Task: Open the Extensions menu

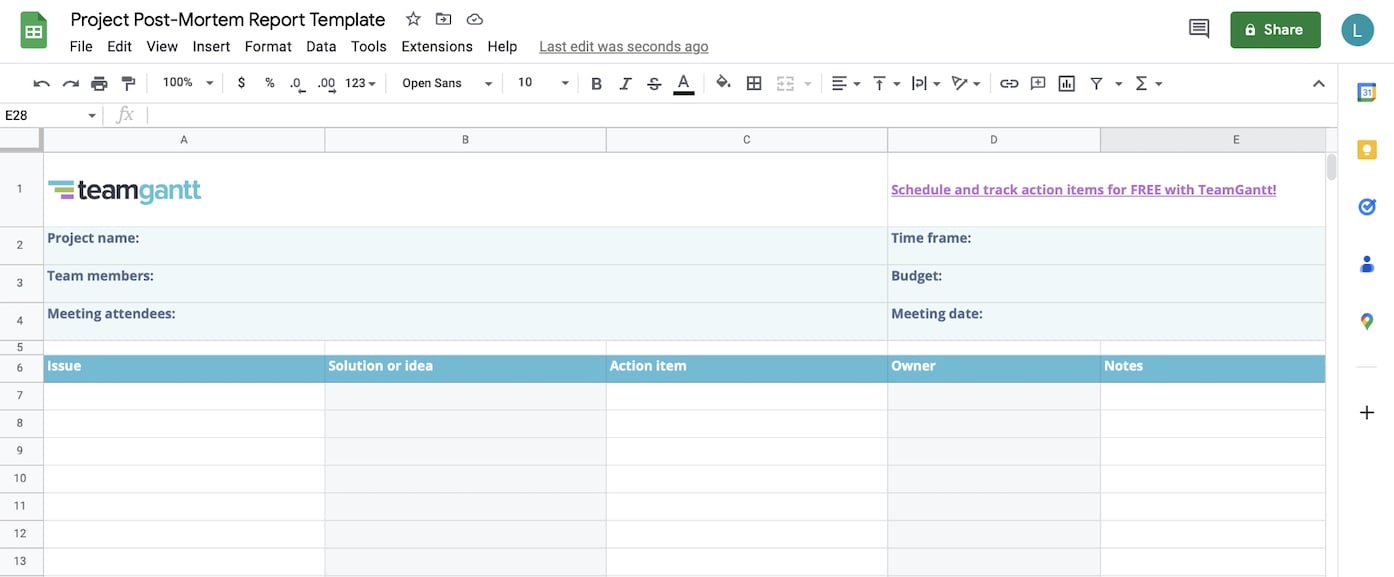Action: (x=436, y=46)
